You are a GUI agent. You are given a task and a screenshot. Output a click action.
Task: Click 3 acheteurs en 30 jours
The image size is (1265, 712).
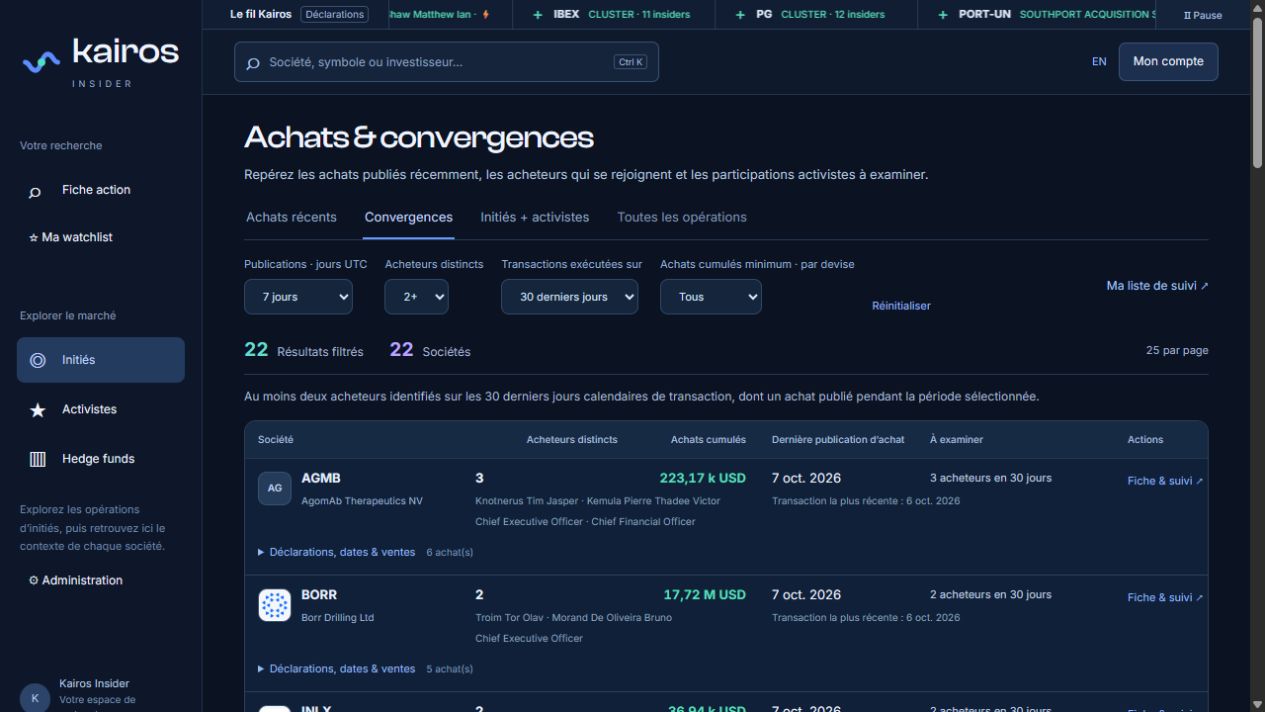pyautogui.click(x=991, y=478)
